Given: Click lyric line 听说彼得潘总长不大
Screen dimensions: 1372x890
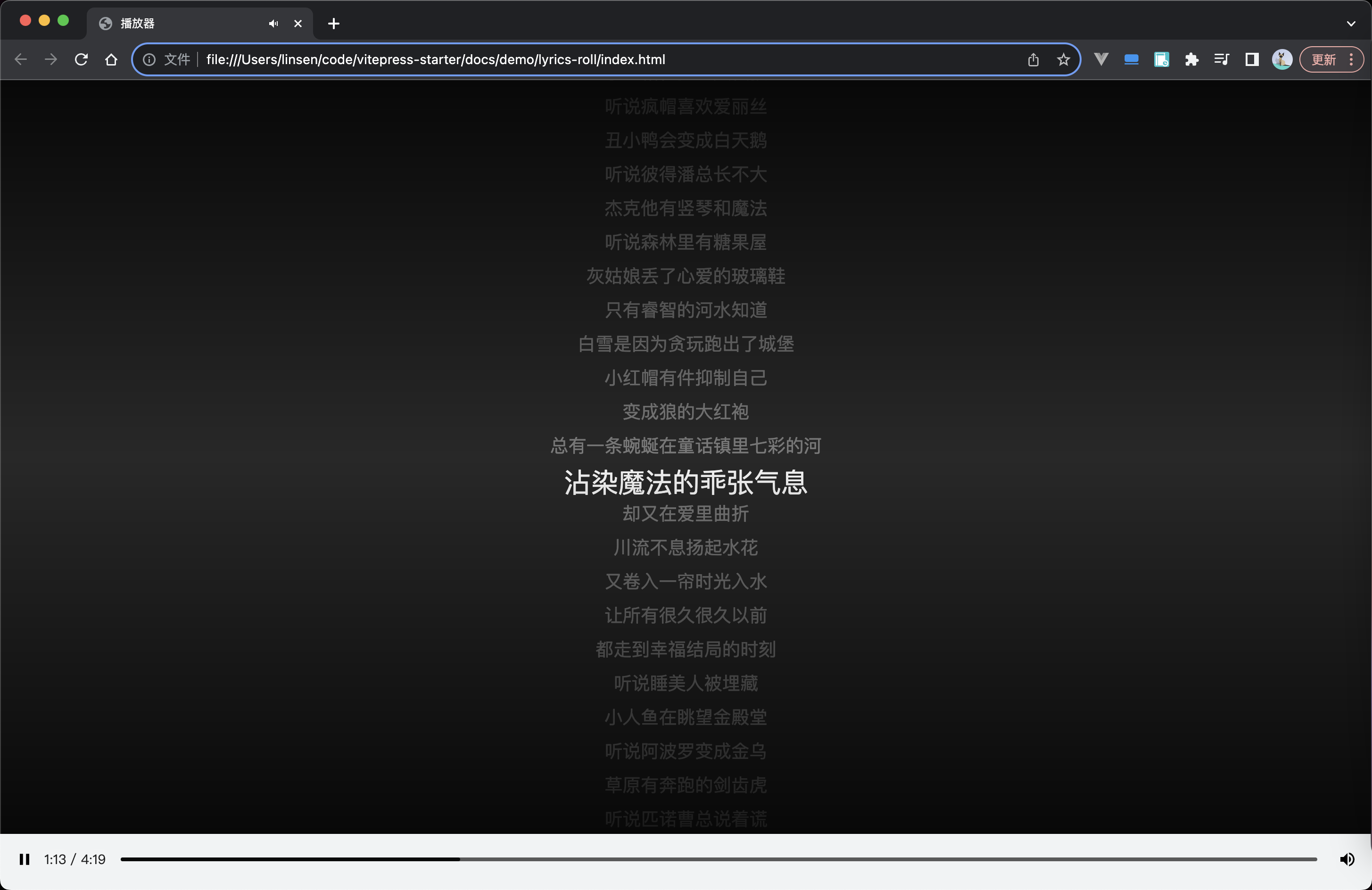Looking at the screenshot, I should coord(686,174).
